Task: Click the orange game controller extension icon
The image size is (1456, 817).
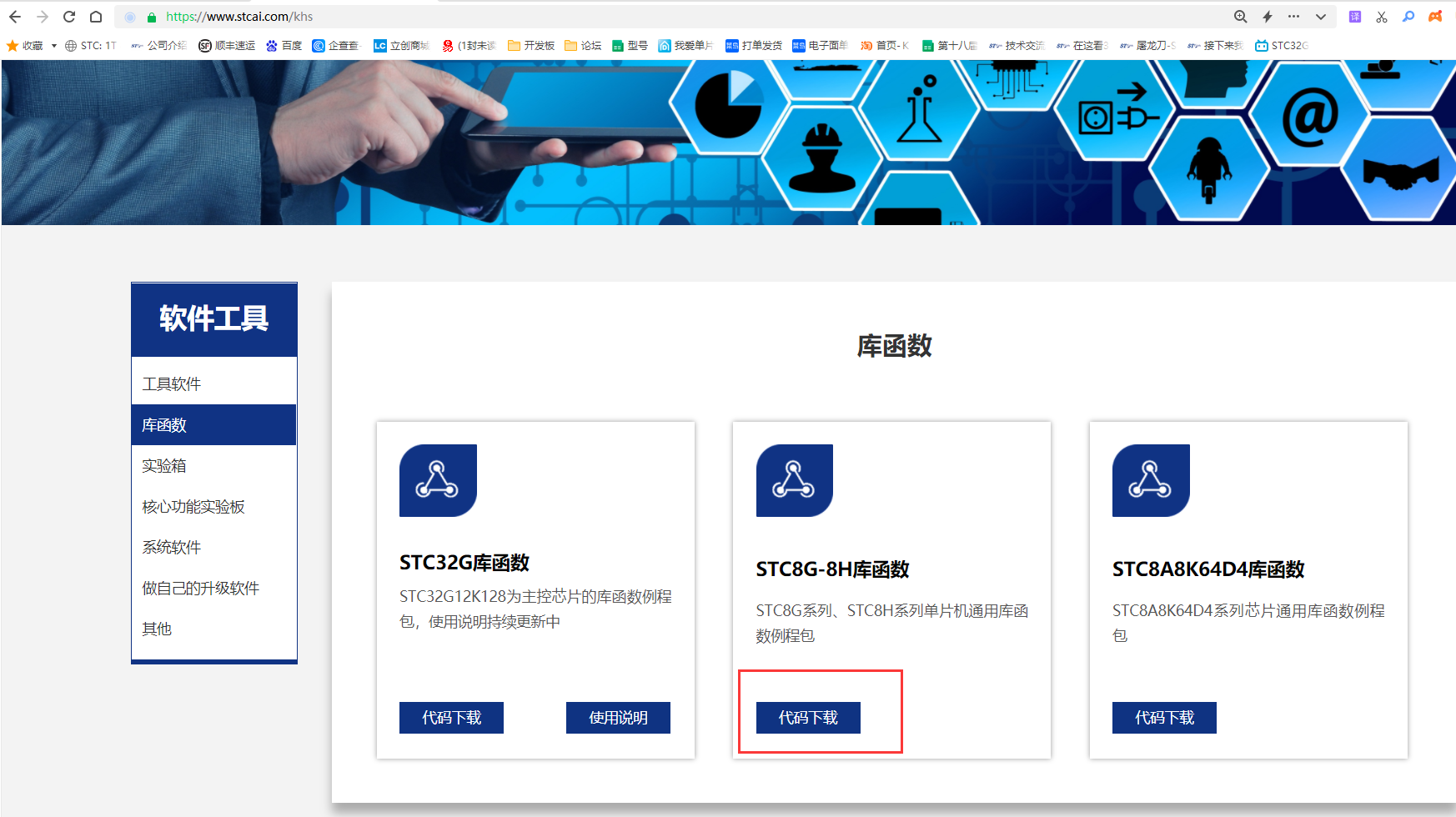Action: [x=1435, y=17]
